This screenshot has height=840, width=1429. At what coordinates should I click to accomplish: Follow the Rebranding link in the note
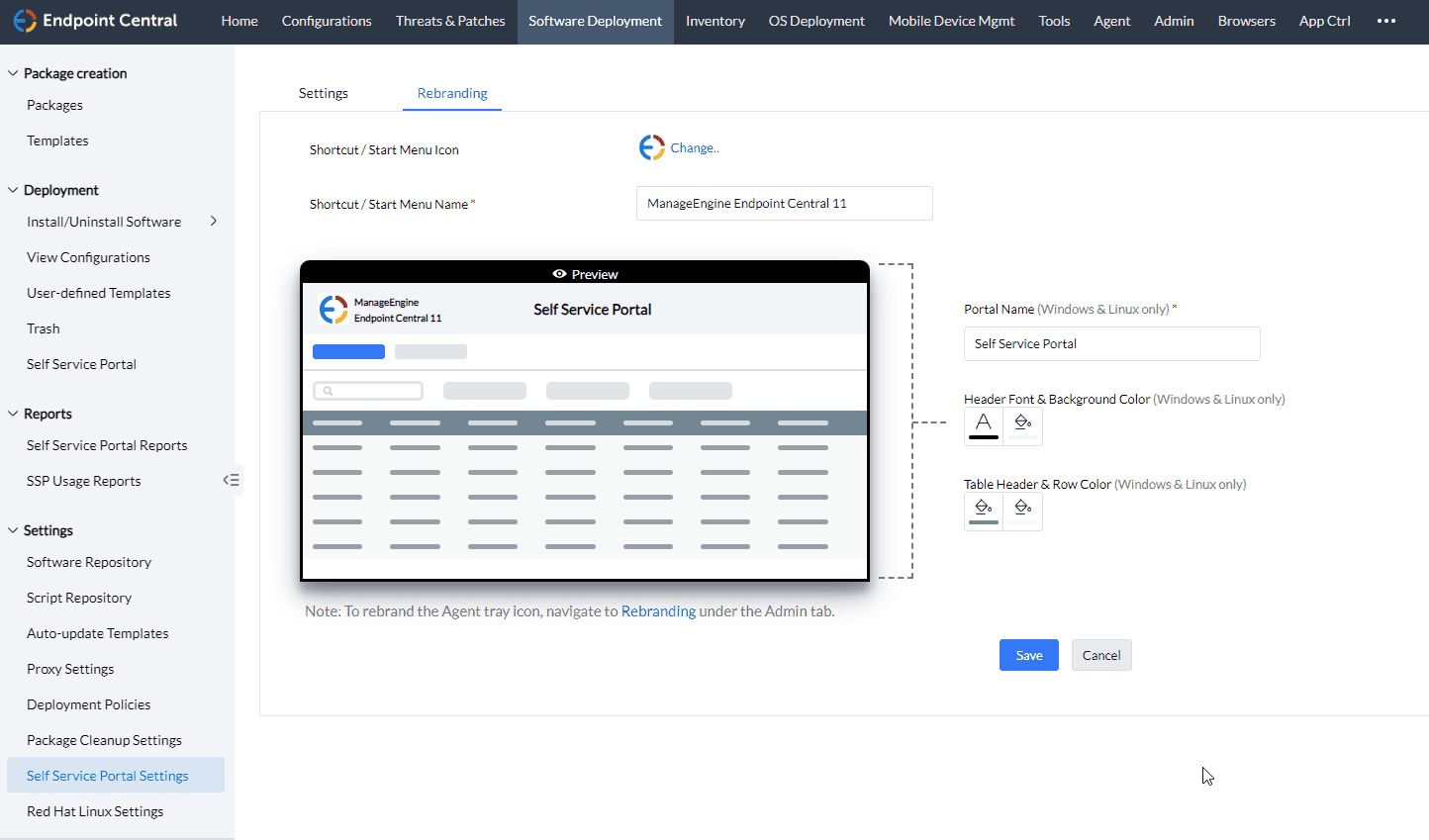[658, 611]
